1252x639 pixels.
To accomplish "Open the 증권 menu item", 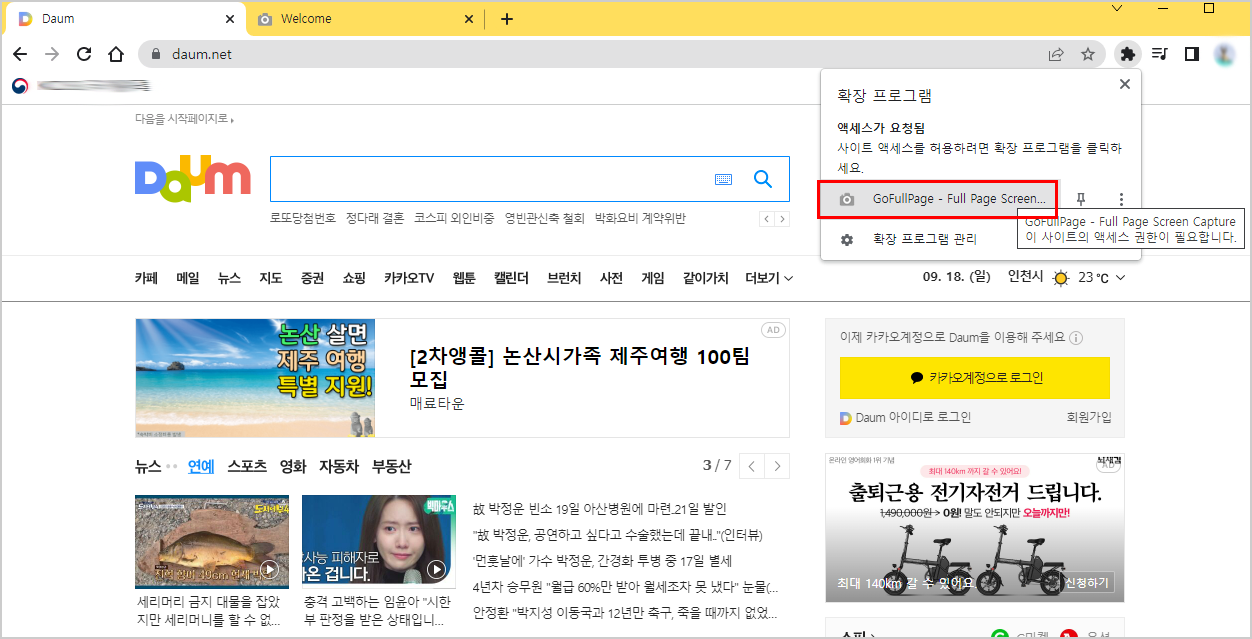I will coord(312,278).
